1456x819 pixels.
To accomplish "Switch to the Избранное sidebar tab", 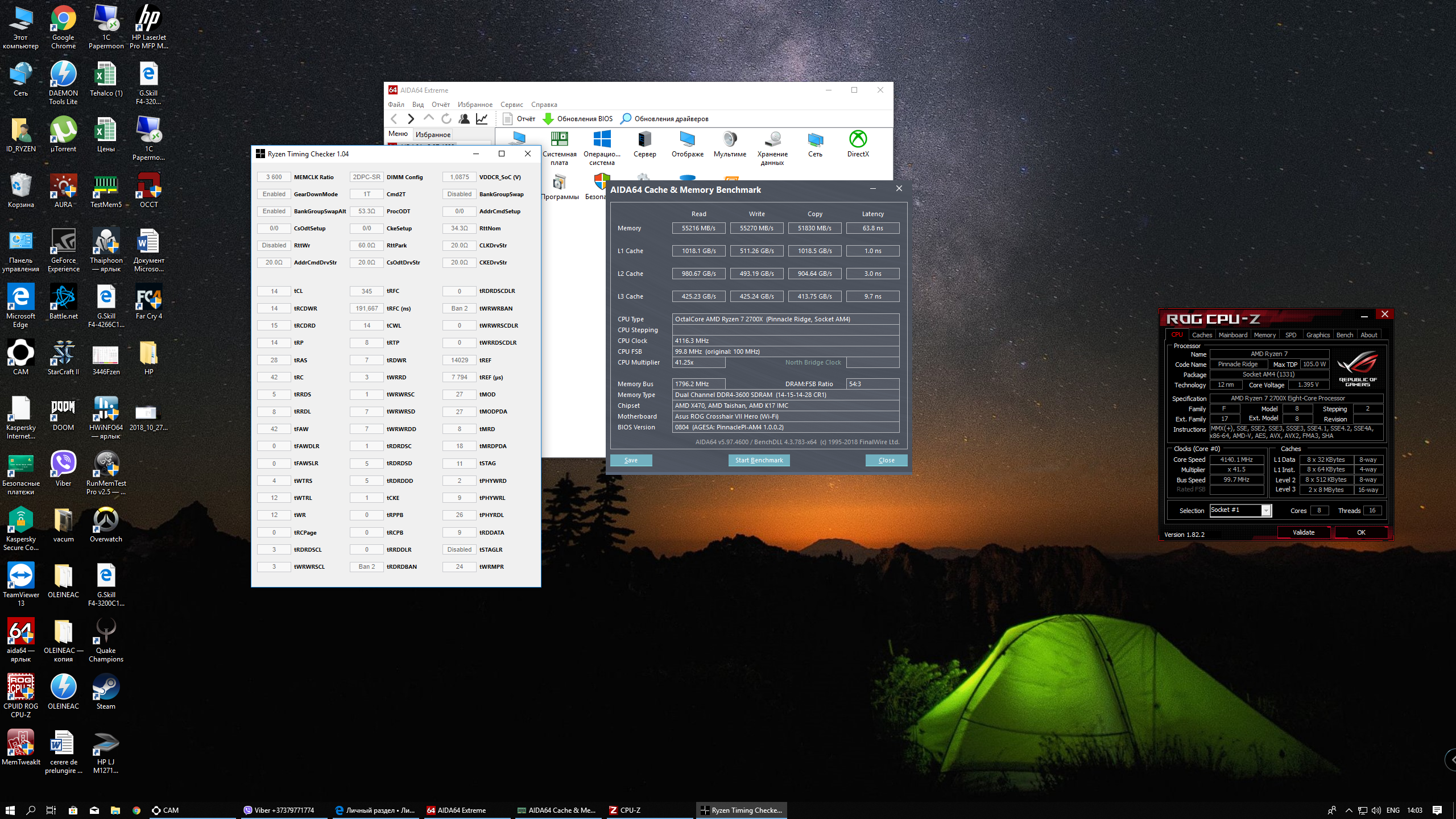I will (433, 135).
